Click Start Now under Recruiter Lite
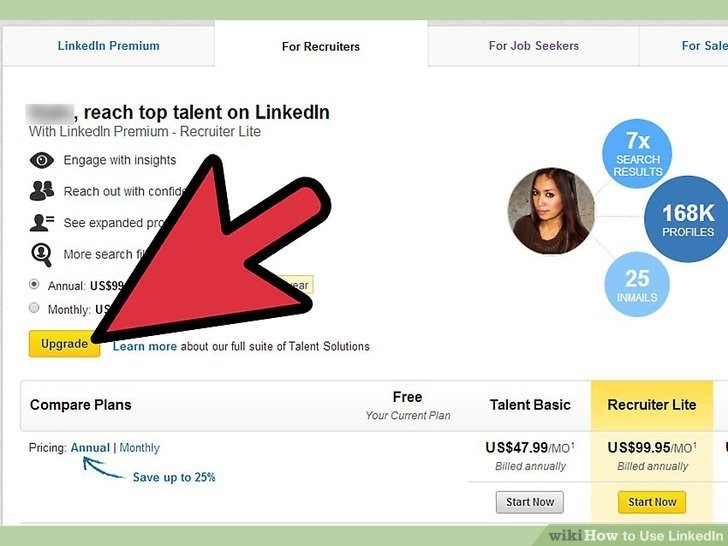Screen dimensions: 728x546 point(652,502)
